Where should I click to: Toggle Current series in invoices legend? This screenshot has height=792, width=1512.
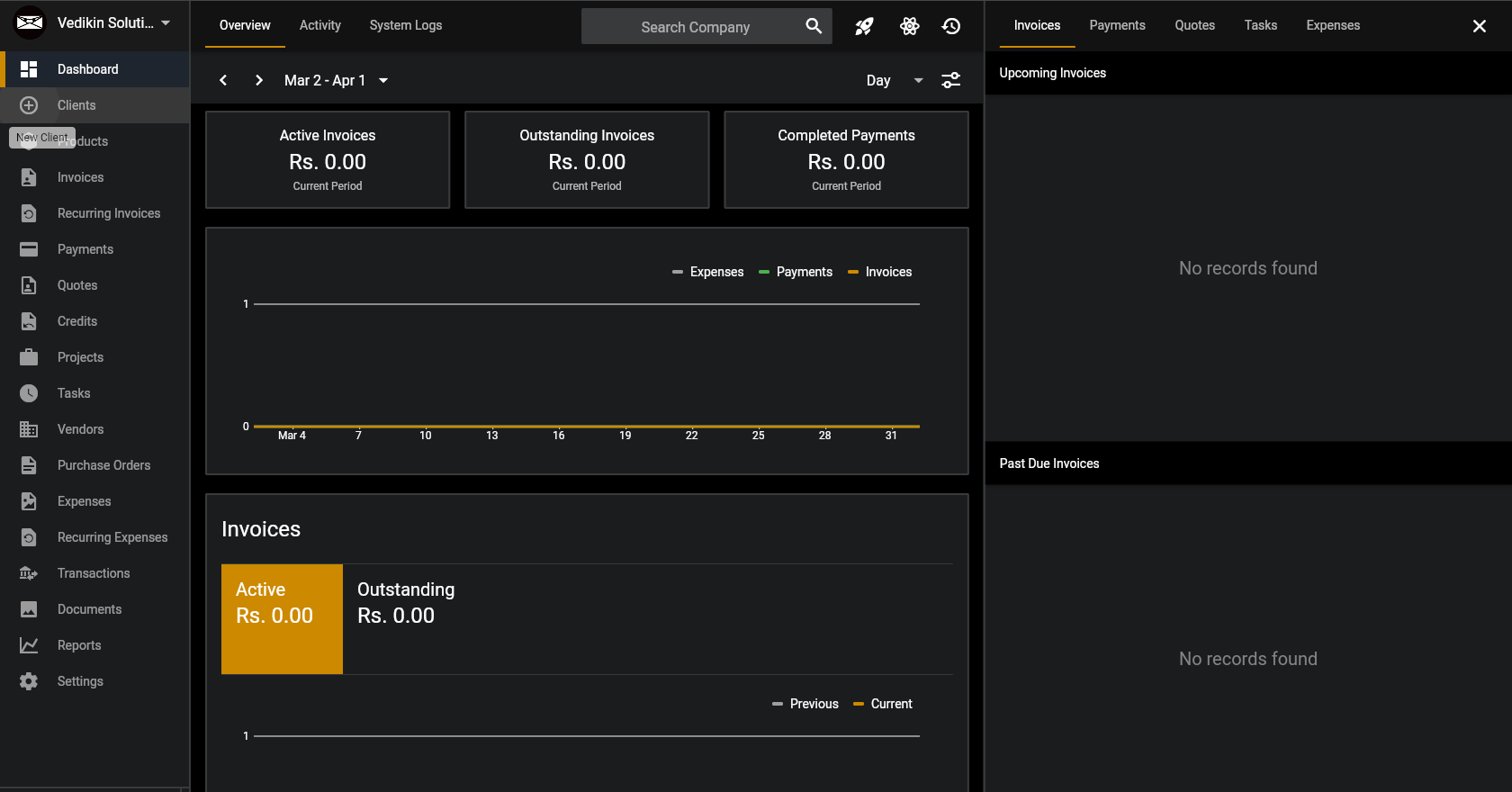(883, 704)
